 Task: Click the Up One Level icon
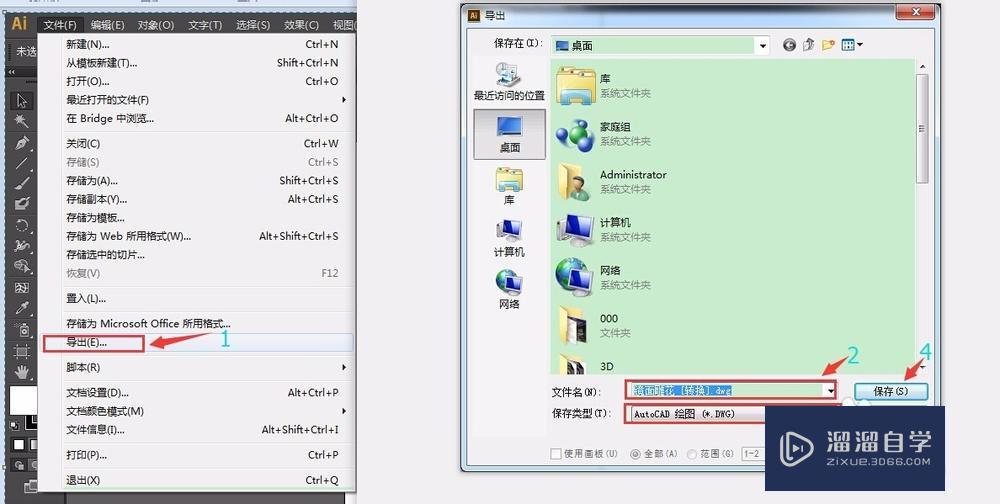pos(809,45)
